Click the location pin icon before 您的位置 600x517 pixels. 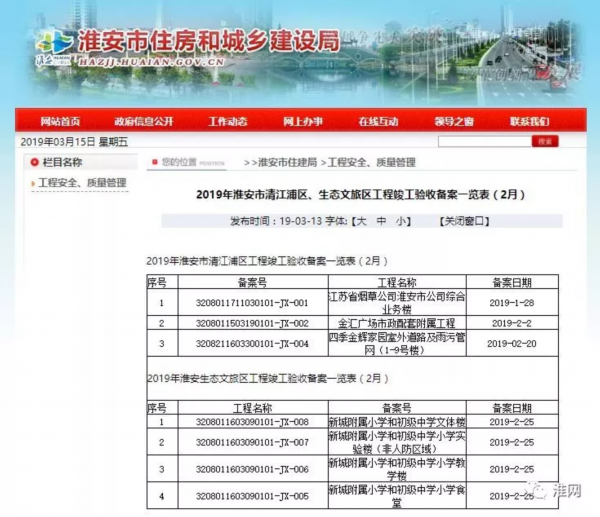[x=153, y=162]
